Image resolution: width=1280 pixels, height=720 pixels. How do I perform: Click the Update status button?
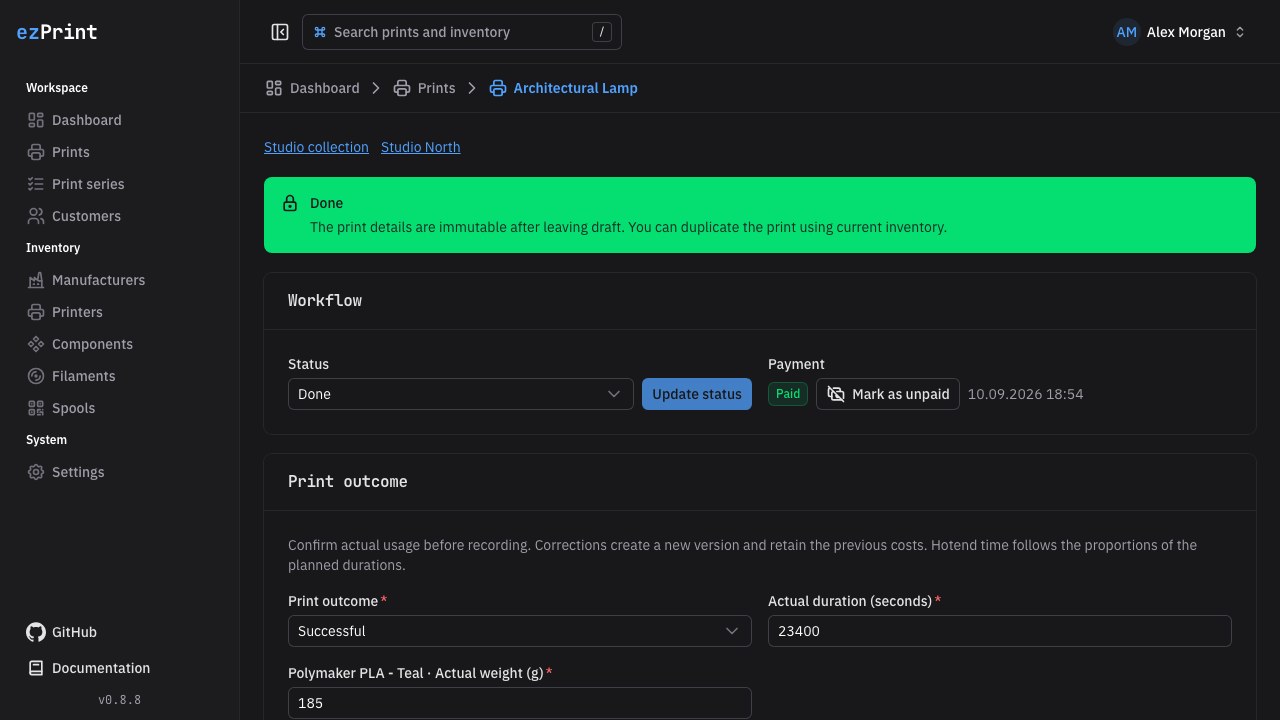pyautogui.click(x=697, y=394)
